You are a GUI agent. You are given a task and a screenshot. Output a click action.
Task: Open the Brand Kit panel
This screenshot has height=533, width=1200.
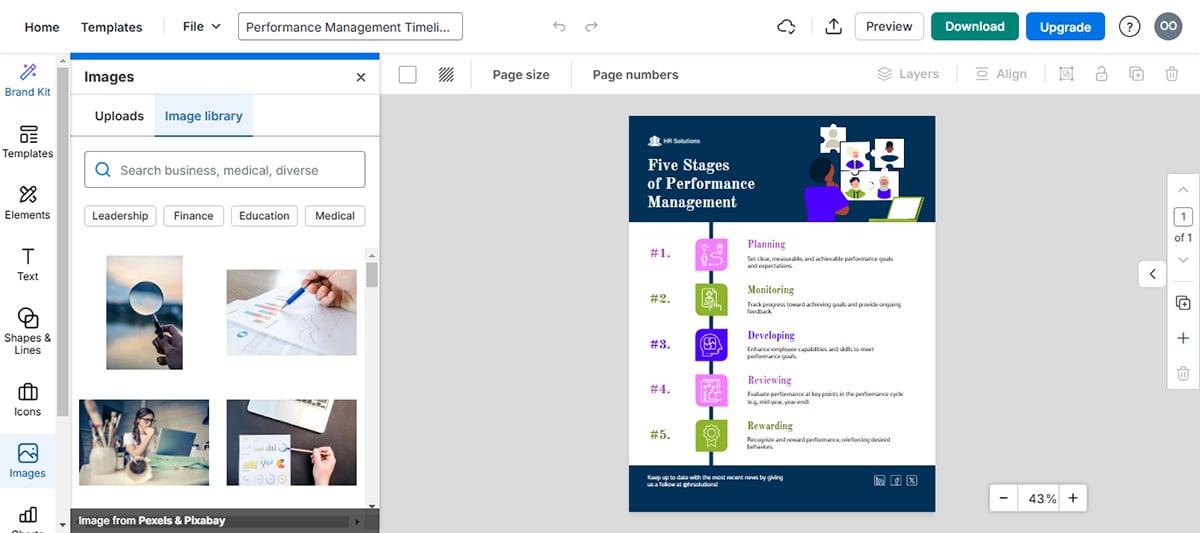click(x=28, y=80)
